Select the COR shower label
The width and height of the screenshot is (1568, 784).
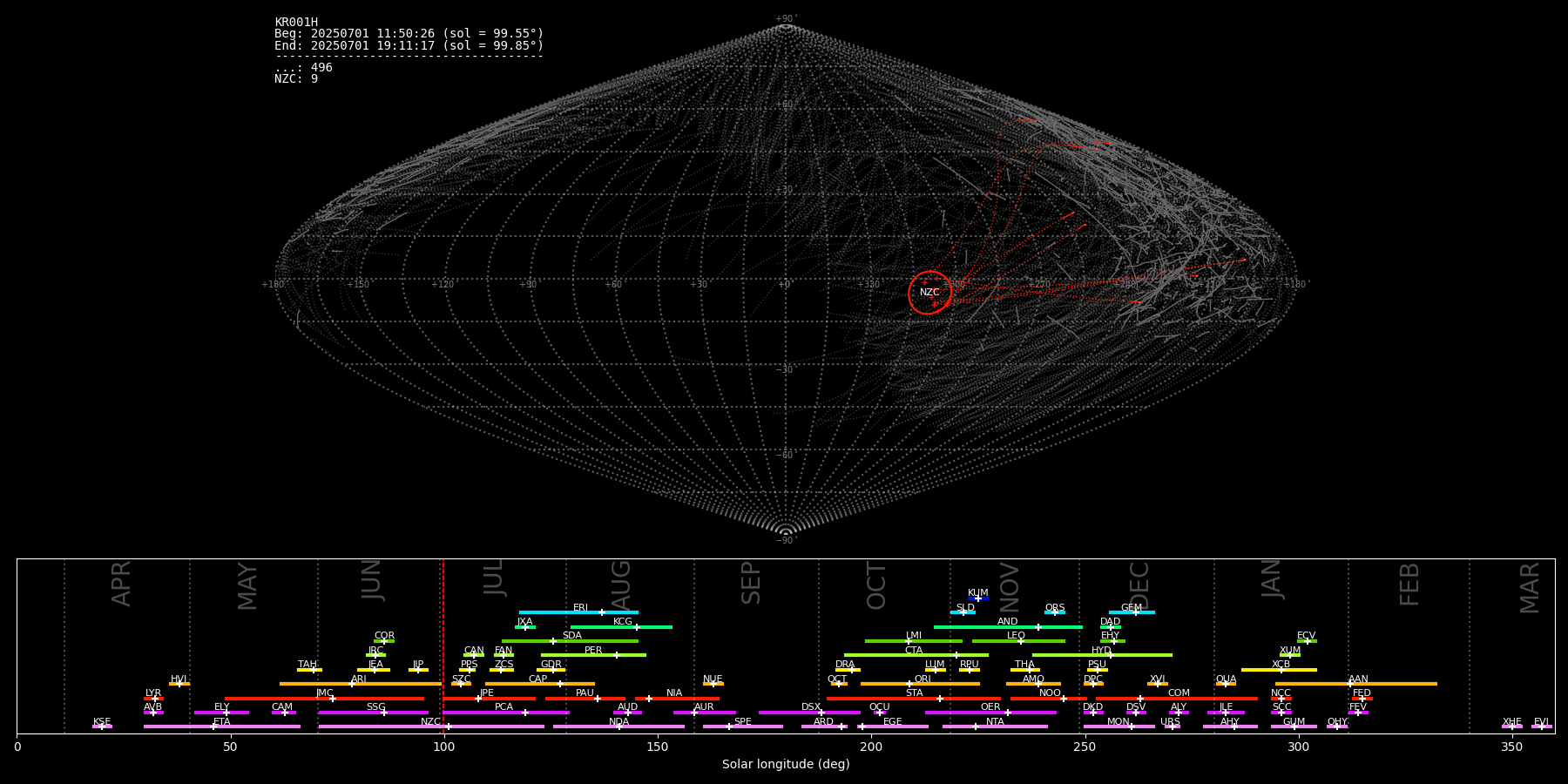point(384,636)
